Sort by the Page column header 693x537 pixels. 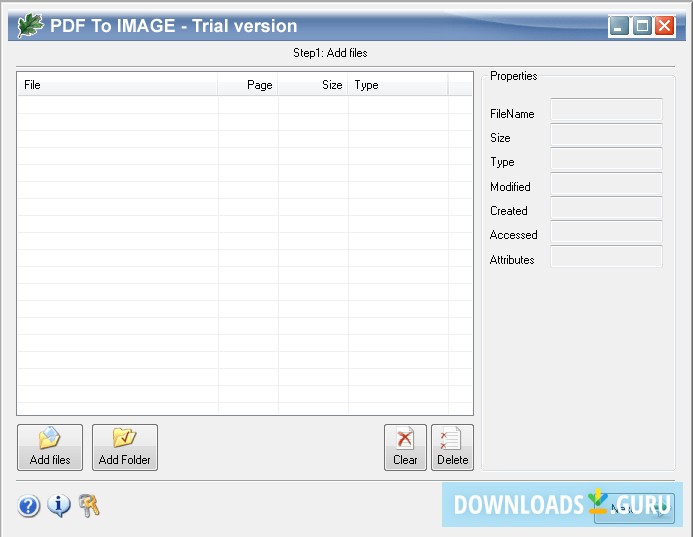248,85
